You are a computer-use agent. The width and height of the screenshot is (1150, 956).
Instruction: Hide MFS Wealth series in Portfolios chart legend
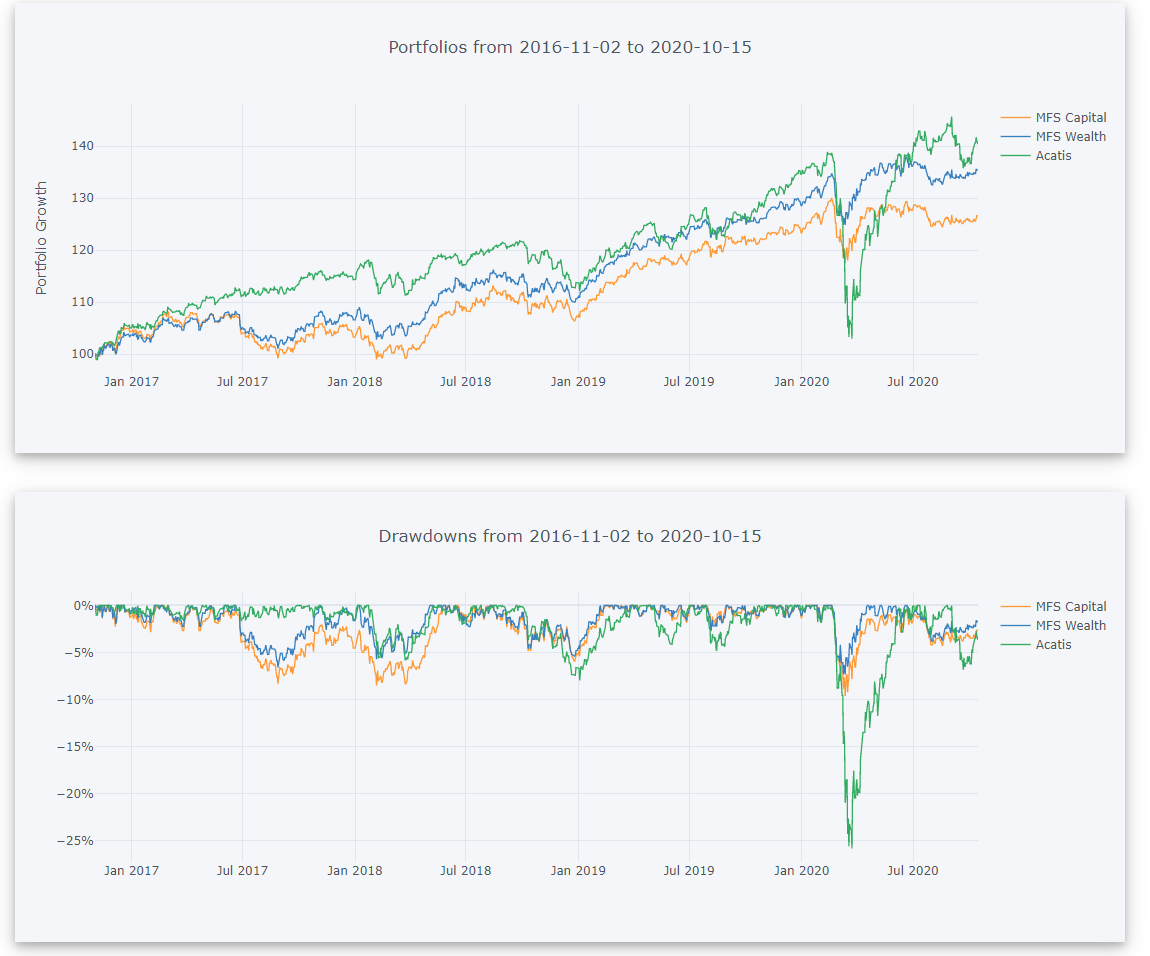tap(1070, 137)
